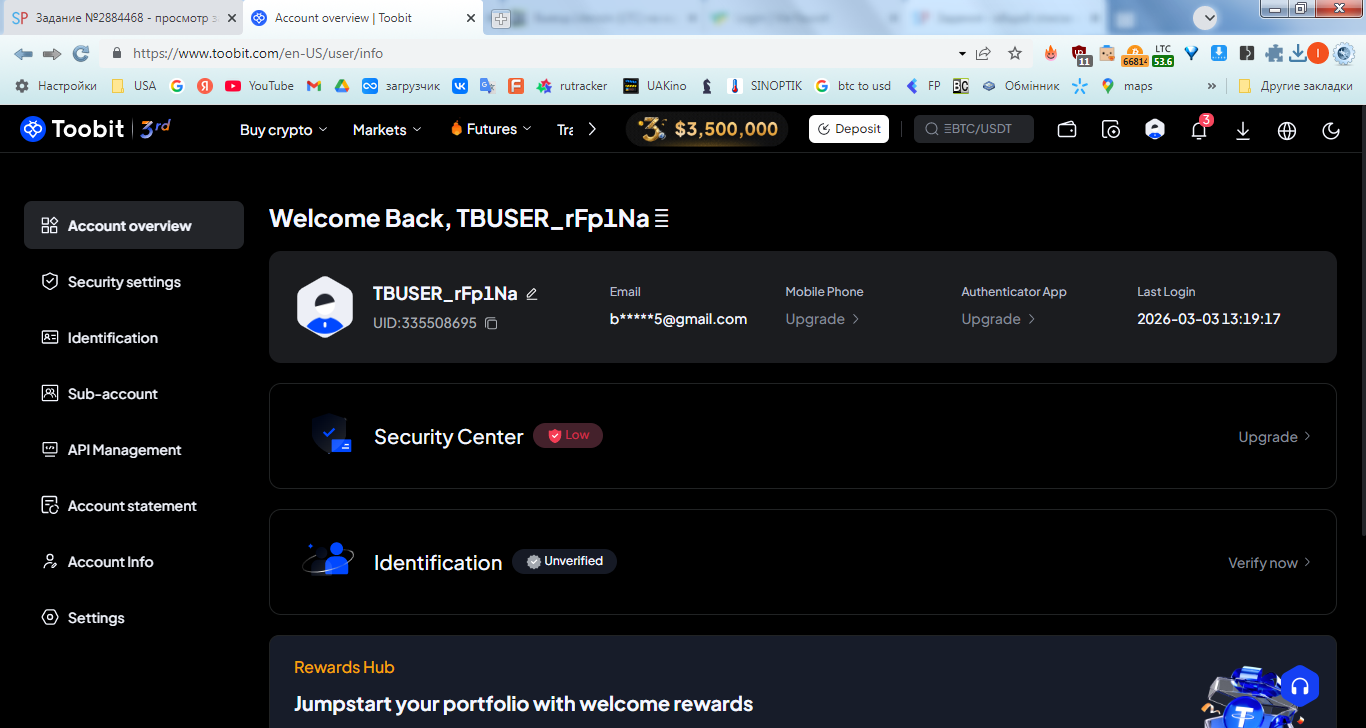Click the Deposit button
Screen dimensions: 1366x728
click(849, 129)
